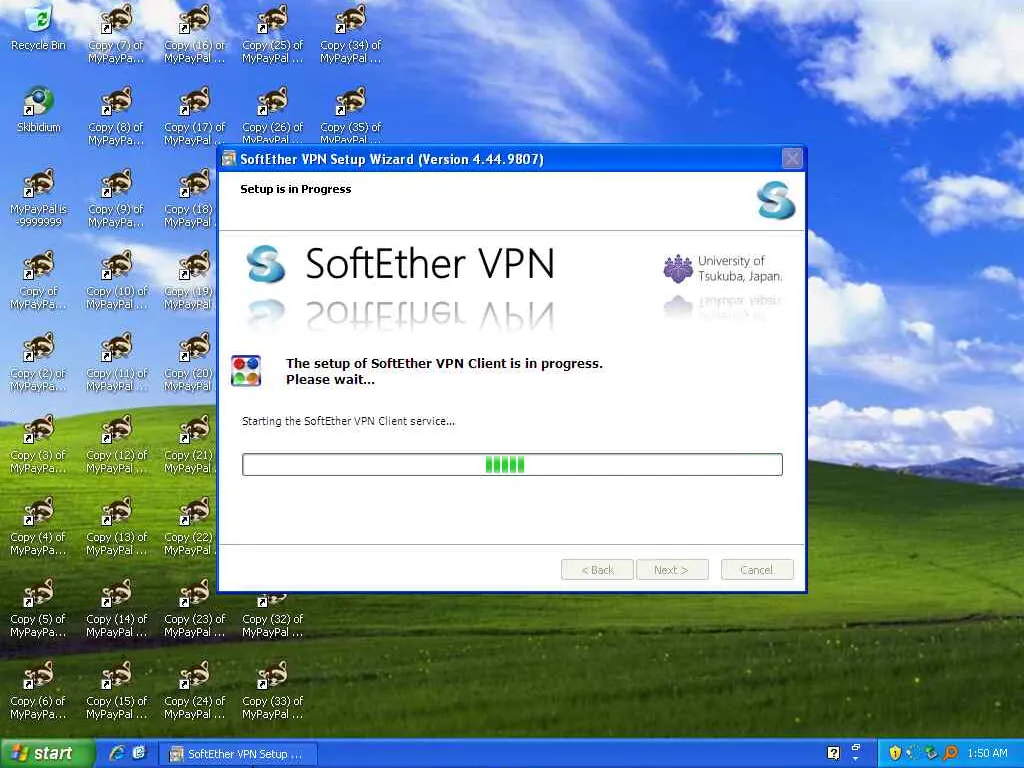The image size is (1024, 768).
Task: Select the Copy (19) of MyPayPal shortcut
Action: (x=190, y=280)
